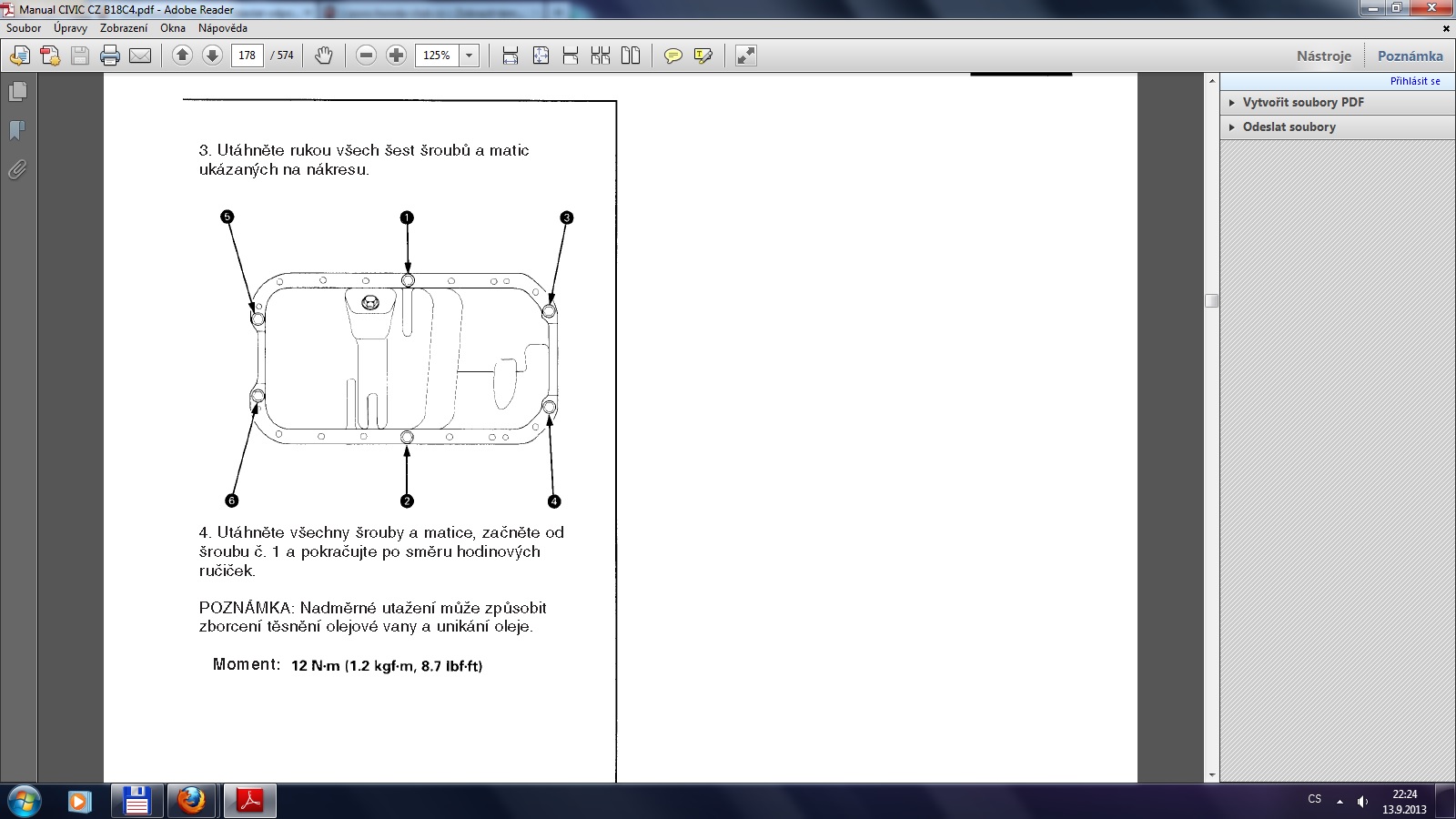Screen dimensions: 1456x819
Task: Click the Print file icon
Action: tap(110, 56)
